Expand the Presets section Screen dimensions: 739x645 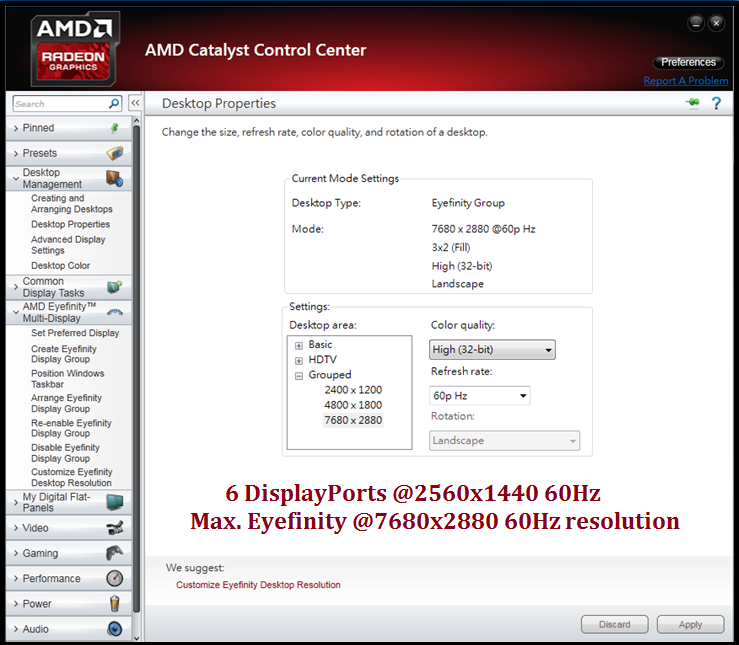click(16, 154)
